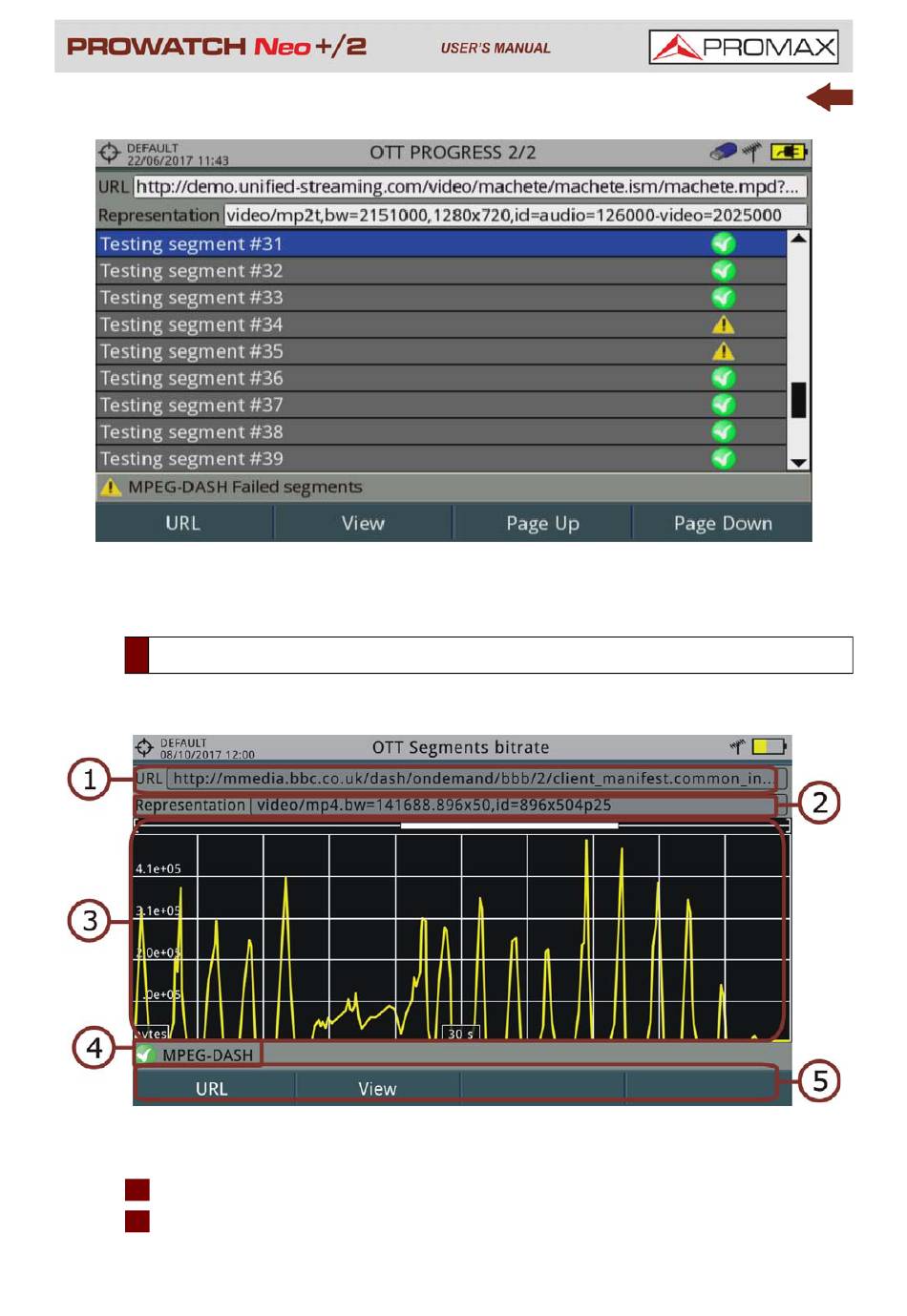Select row Testing segment #32
The height and width of the screenshot is (1316, 907).
(x=441, y=270)
